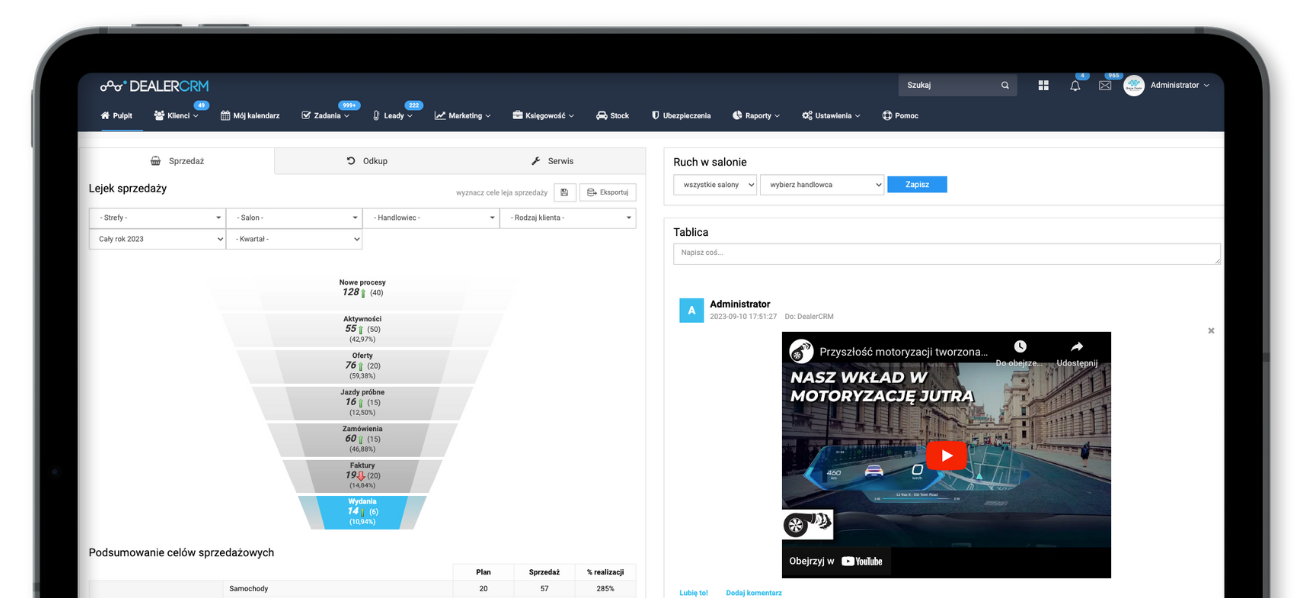
Task: Click the 'Napisz coś...' text box
Action: pyautogui.click(x=947, y=253)
